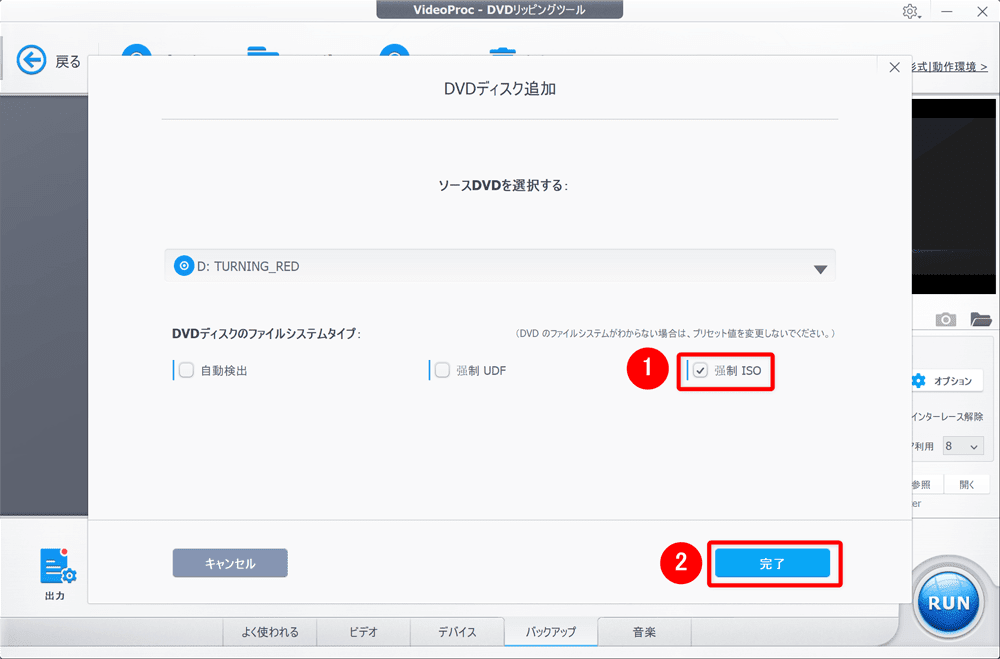1000x659 pixels.
Task: Uncheck the 强制 ISO checkbox
Action: coord(701,370)
